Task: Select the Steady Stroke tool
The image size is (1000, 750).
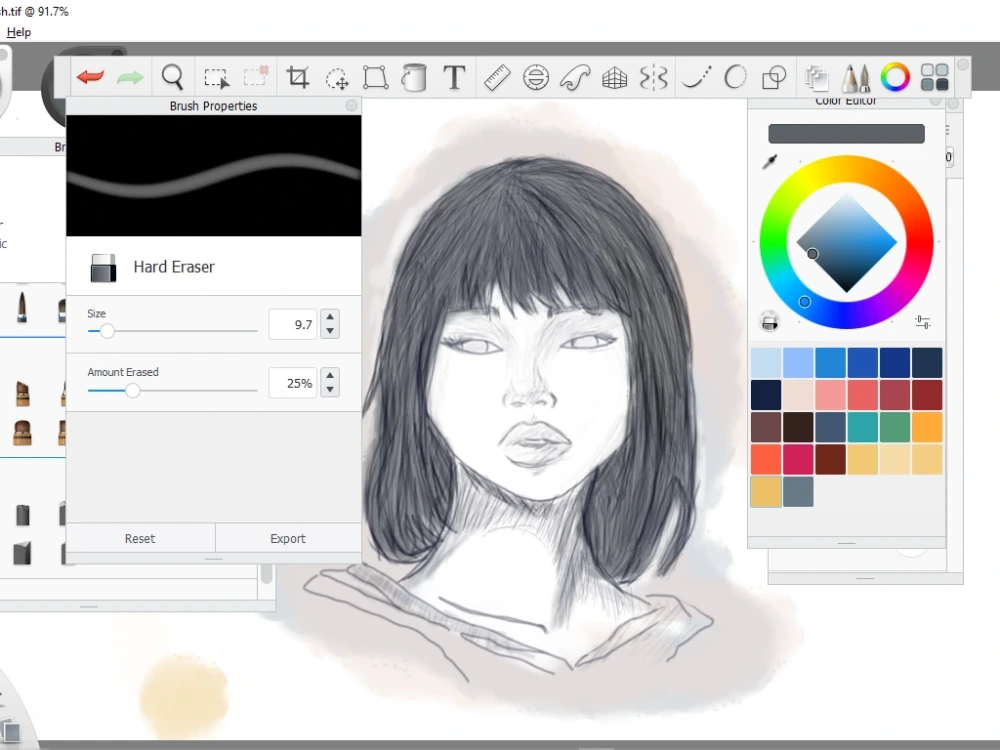Action: click(696, 78)
